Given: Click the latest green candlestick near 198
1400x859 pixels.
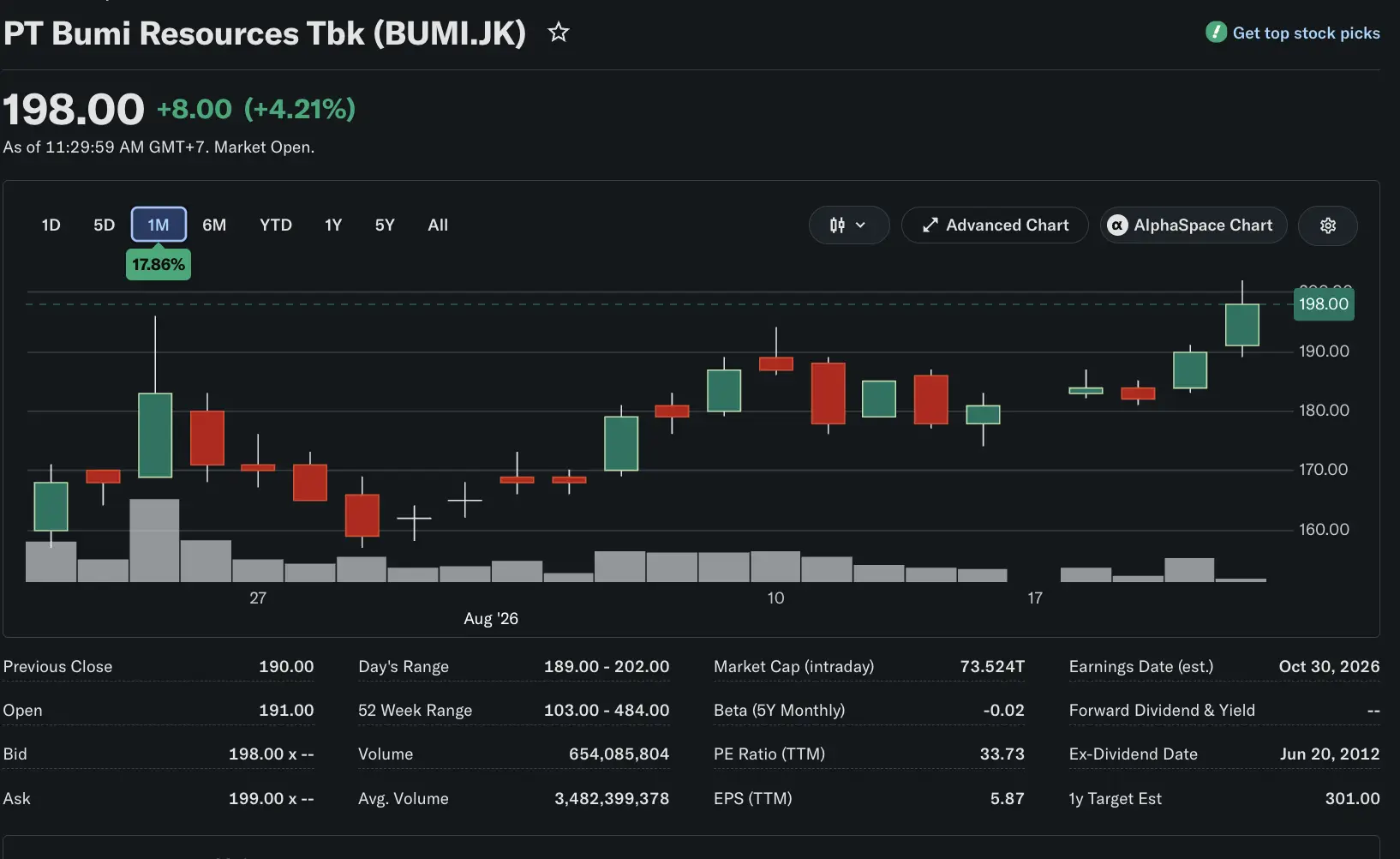Looking at the screenshot, I should click(x=1242, y=325).
